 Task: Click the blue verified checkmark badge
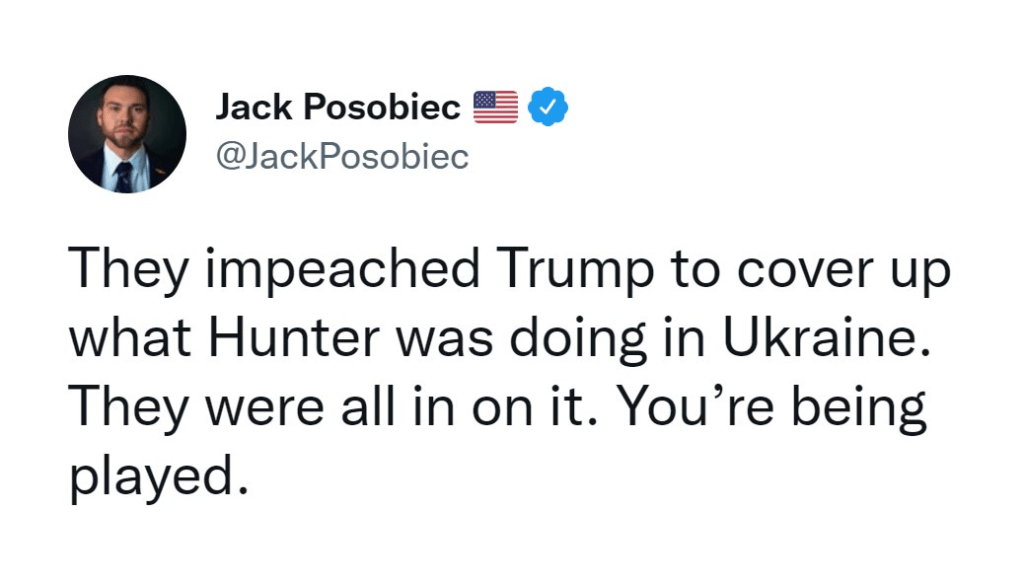tap(548, 107)
